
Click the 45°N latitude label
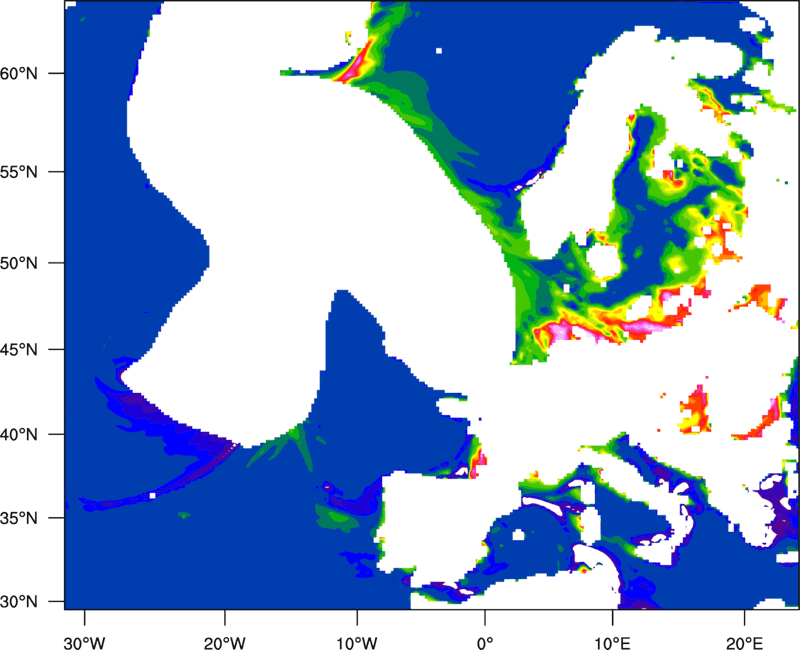coord(19,350)
